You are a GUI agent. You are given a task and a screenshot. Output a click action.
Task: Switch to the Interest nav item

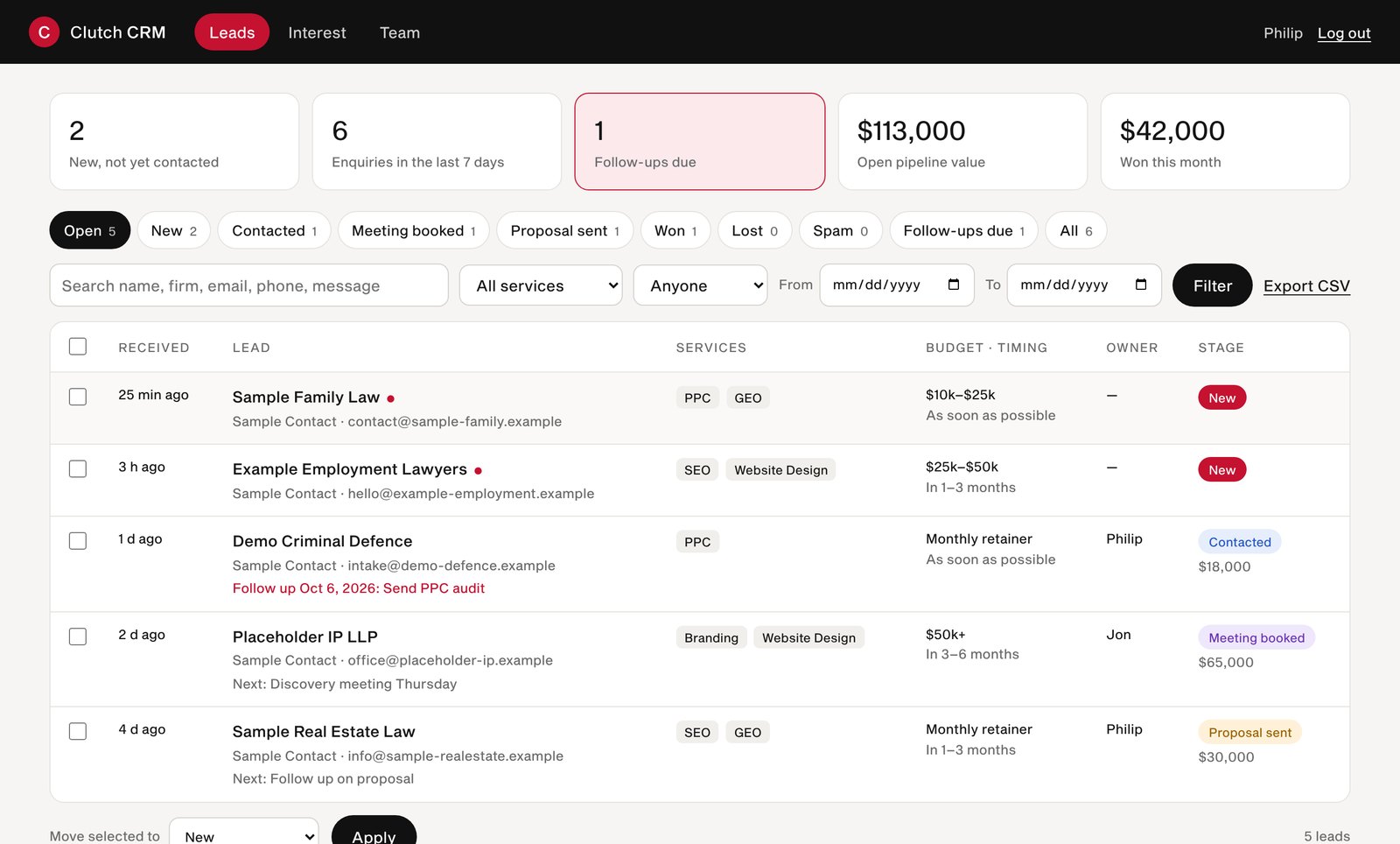(x=317, y=32)
